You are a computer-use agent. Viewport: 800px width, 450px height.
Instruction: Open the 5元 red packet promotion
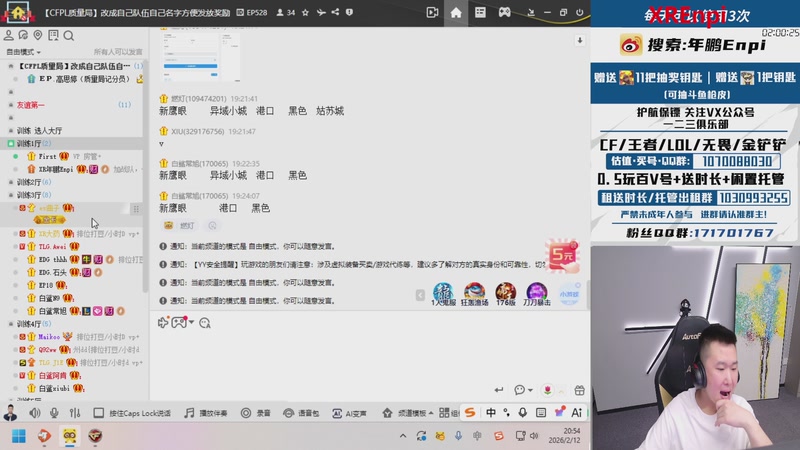coord(563,255)
